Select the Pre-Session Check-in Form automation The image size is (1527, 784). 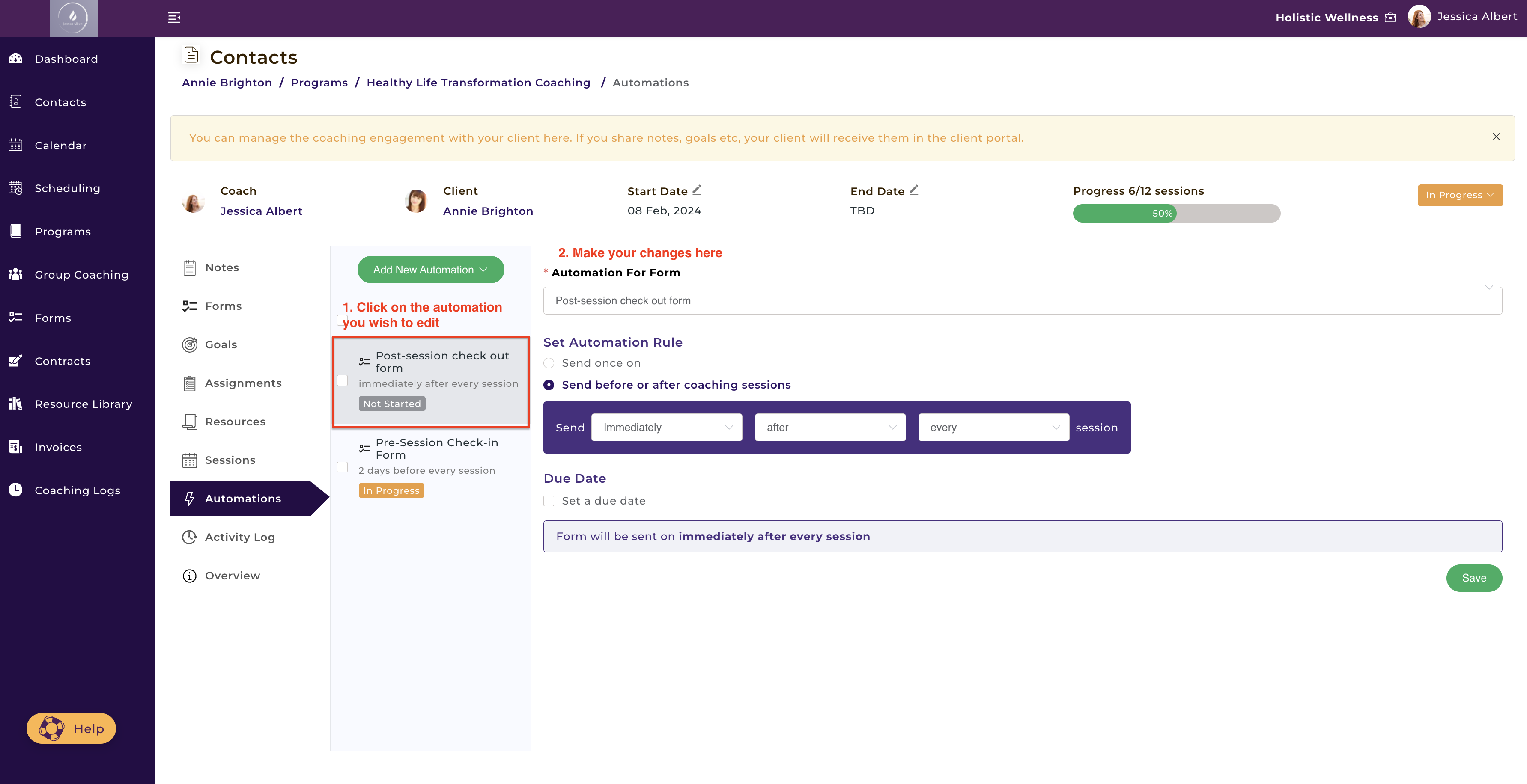[431, 467]
